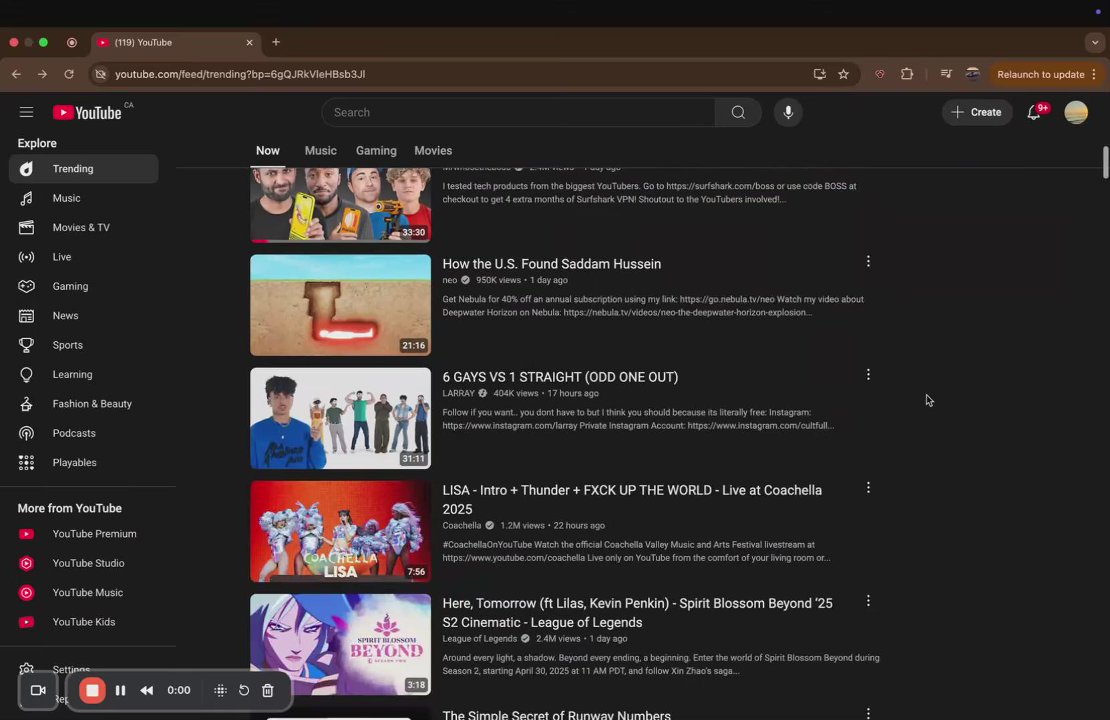Viewport: 1110px width, 720px height.
Task: Open the LARRAY channel link
Action: tap(458, 394)
